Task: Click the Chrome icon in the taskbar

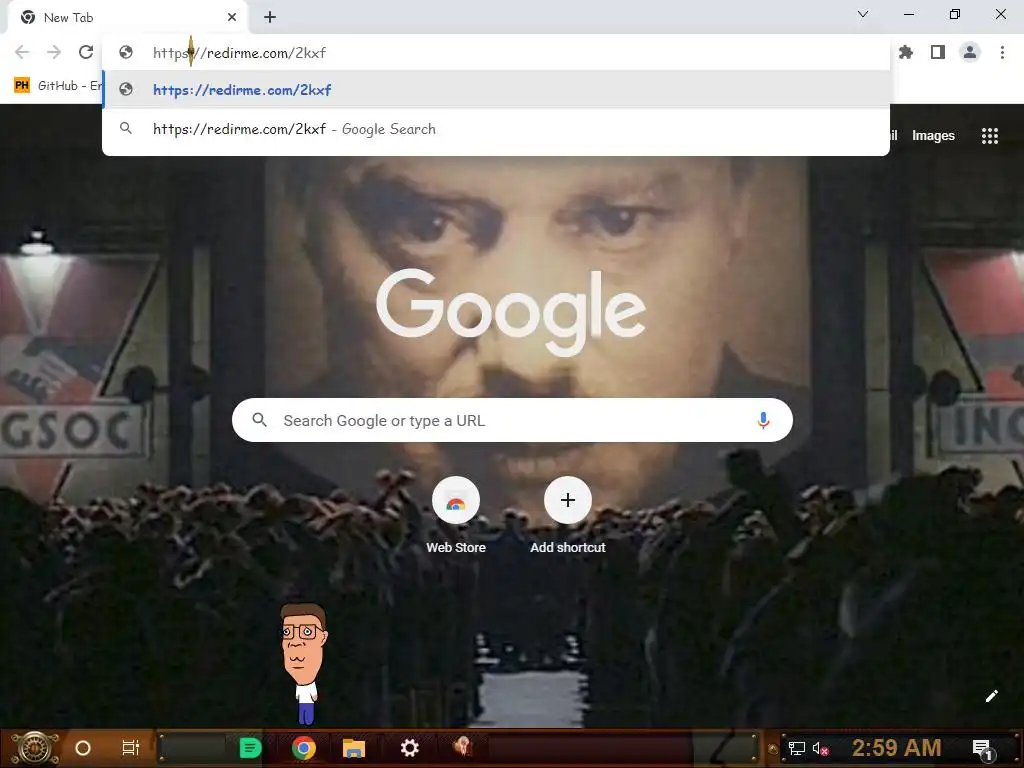Action: pyautogui.click(x=304, y=748)
